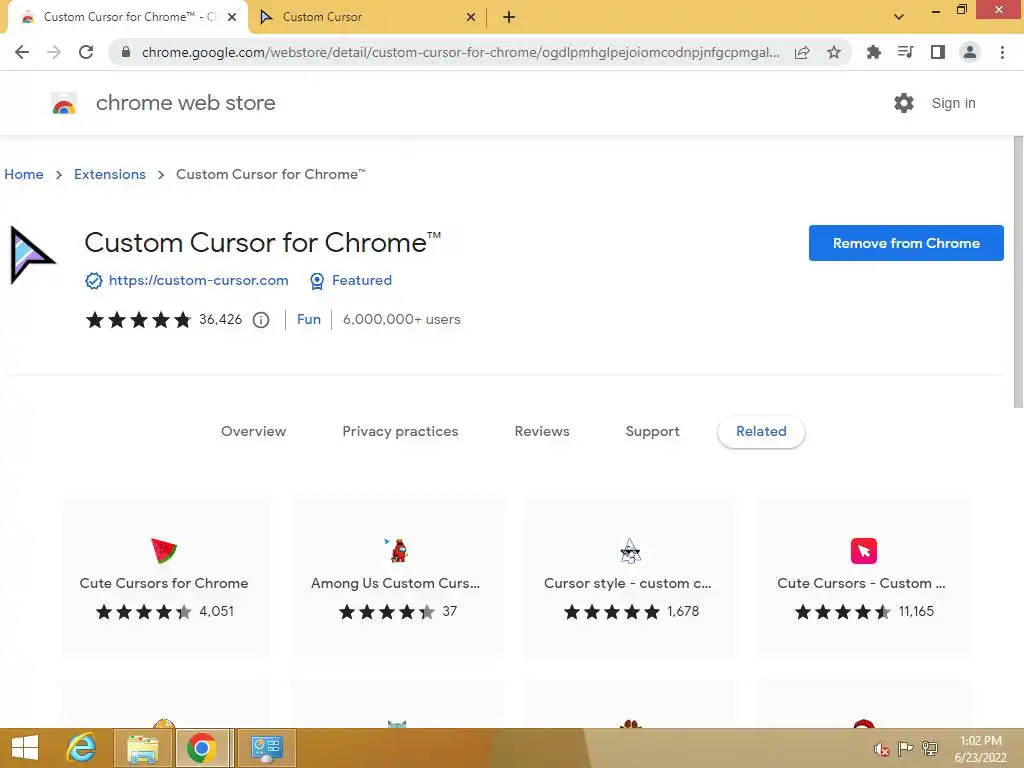1024x768 pixels.
Task: Click the Chrome Web Store rainbow logo
Action: point(64,103)
